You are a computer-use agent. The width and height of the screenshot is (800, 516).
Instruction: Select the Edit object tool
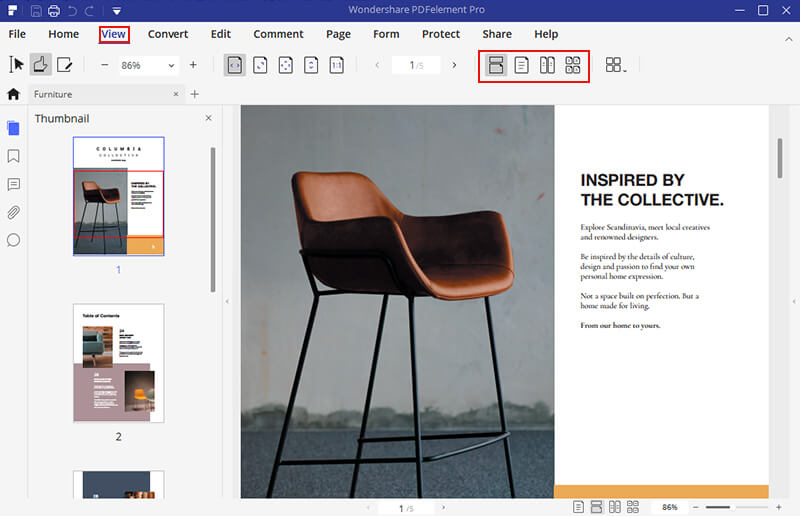point(65,65)
